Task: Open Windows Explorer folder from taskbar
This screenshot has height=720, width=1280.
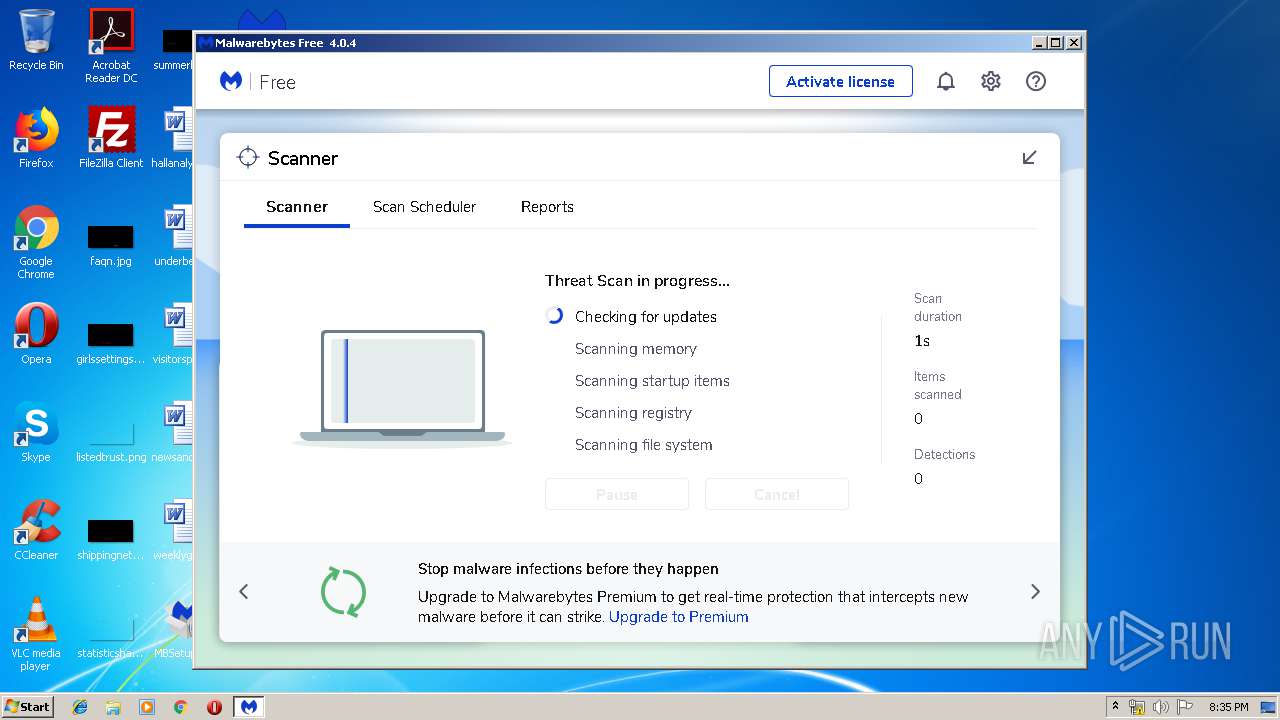Action: coord(113,707)
